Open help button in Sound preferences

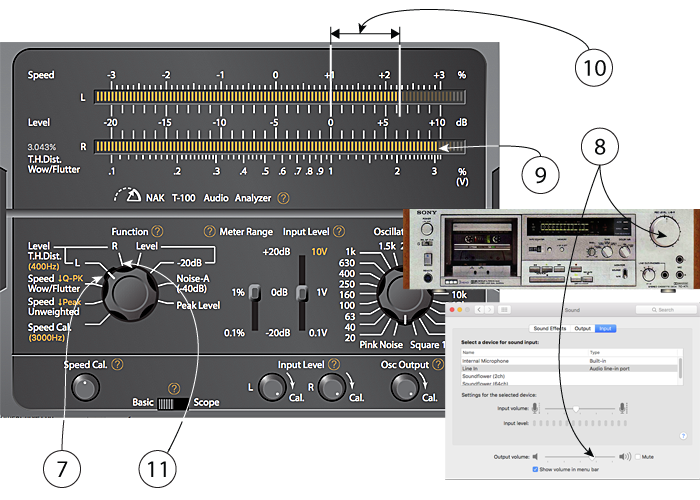pos(683,436)
